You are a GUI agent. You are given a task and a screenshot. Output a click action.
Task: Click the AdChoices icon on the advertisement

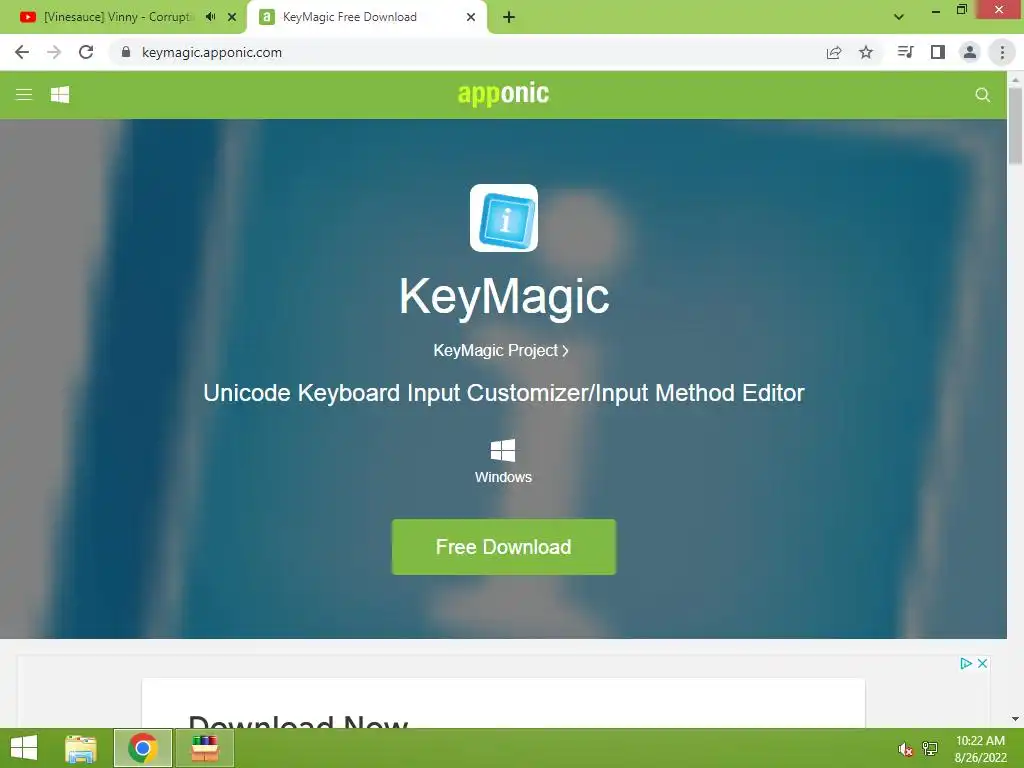pyautogui.click(x=966, y=664)
